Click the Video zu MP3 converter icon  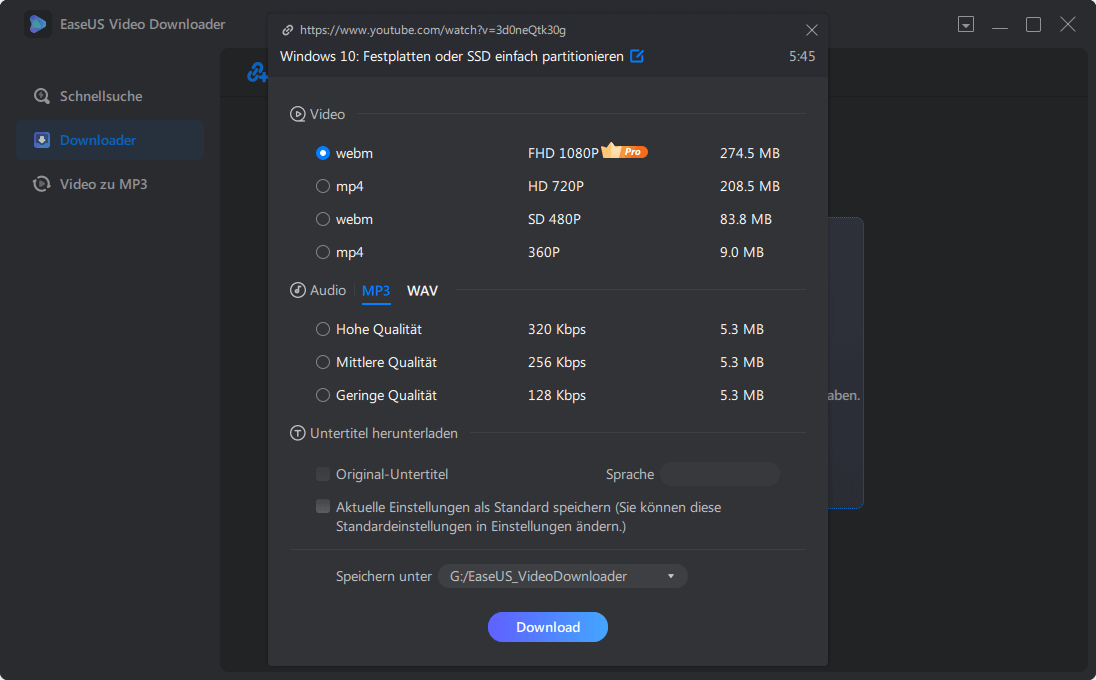coord(42,185)
